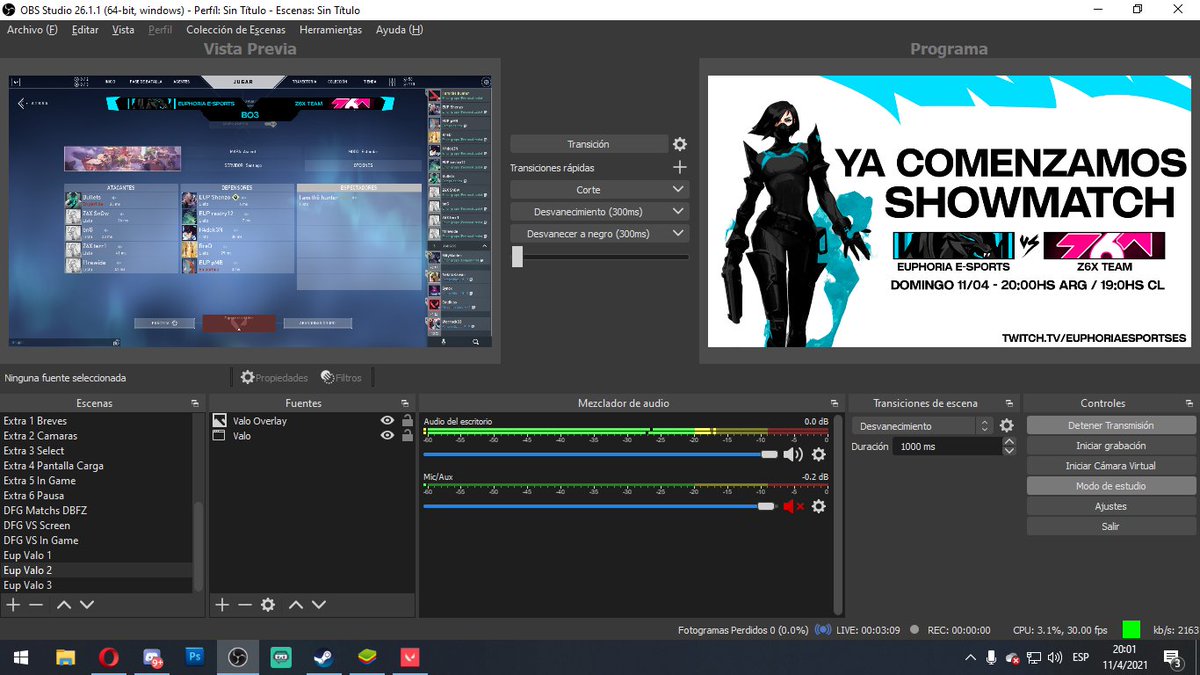Image resolution: width=1200 pixels, height=675 pixels.
Task: Open Valorant from the taskbar
Action: coord(410,657)
